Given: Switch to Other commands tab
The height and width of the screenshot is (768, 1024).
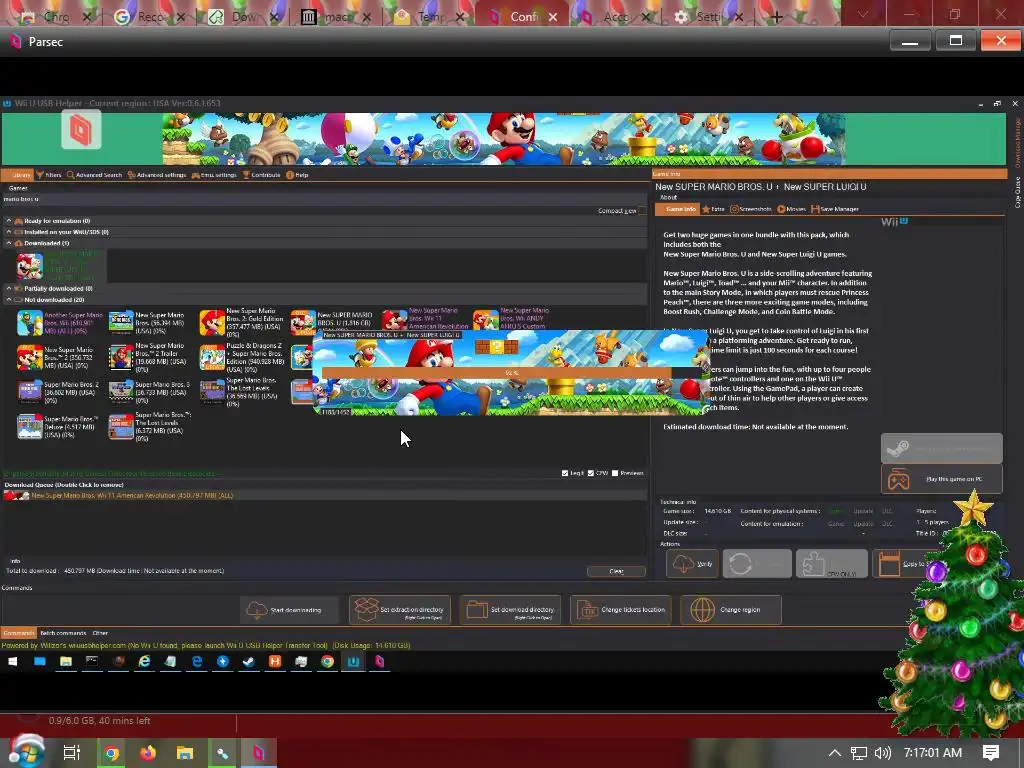Looking at the screenshot, I should point(100,633).
